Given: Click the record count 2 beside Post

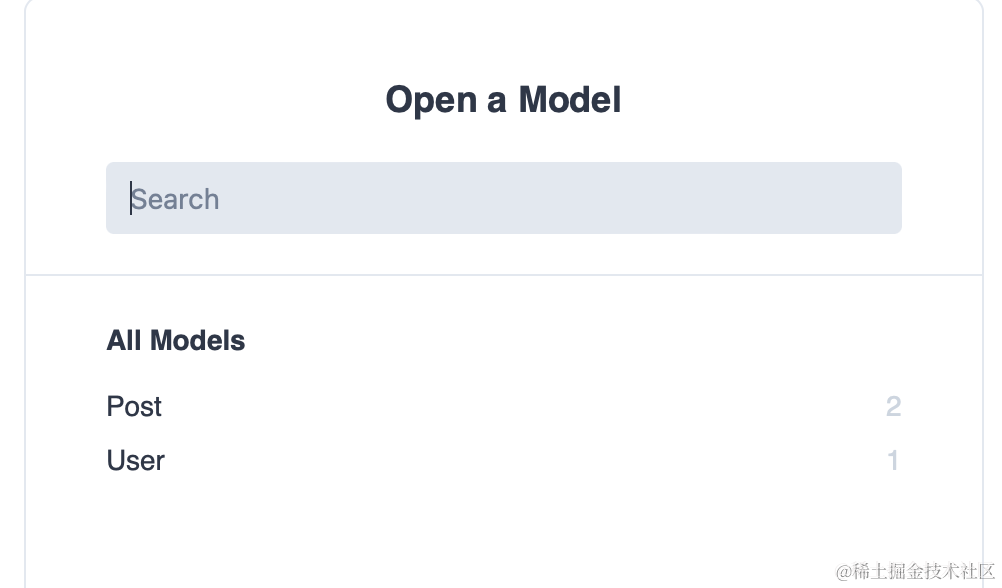Looking at the screenshot, I should pos(893,406).
